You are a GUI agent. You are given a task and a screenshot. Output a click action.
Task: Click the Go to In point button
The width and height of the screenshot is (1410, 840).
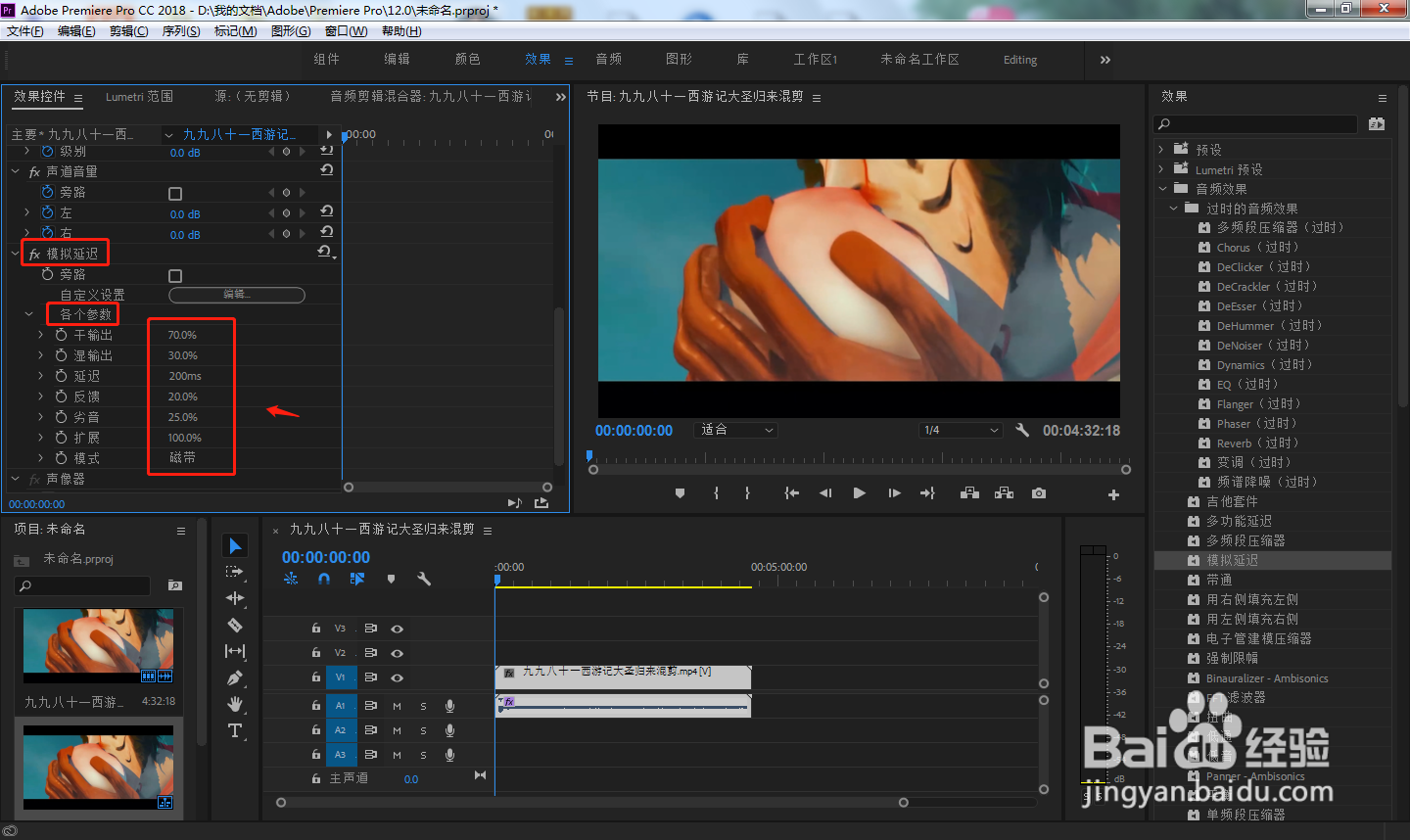[791, 493]
